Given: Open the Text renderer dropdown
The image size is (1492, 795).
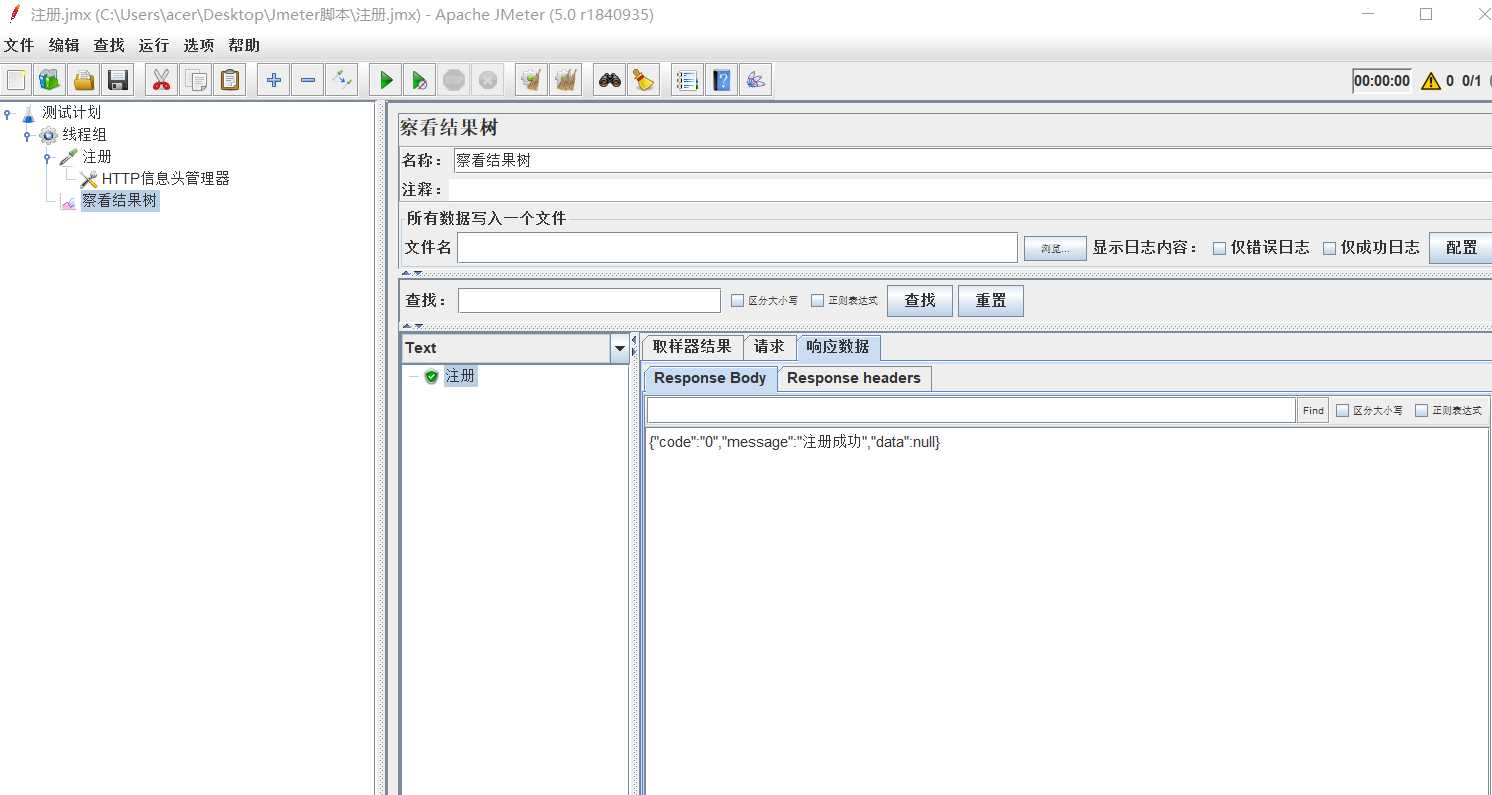Looking at the screenshot, I should tap(620, 349).
